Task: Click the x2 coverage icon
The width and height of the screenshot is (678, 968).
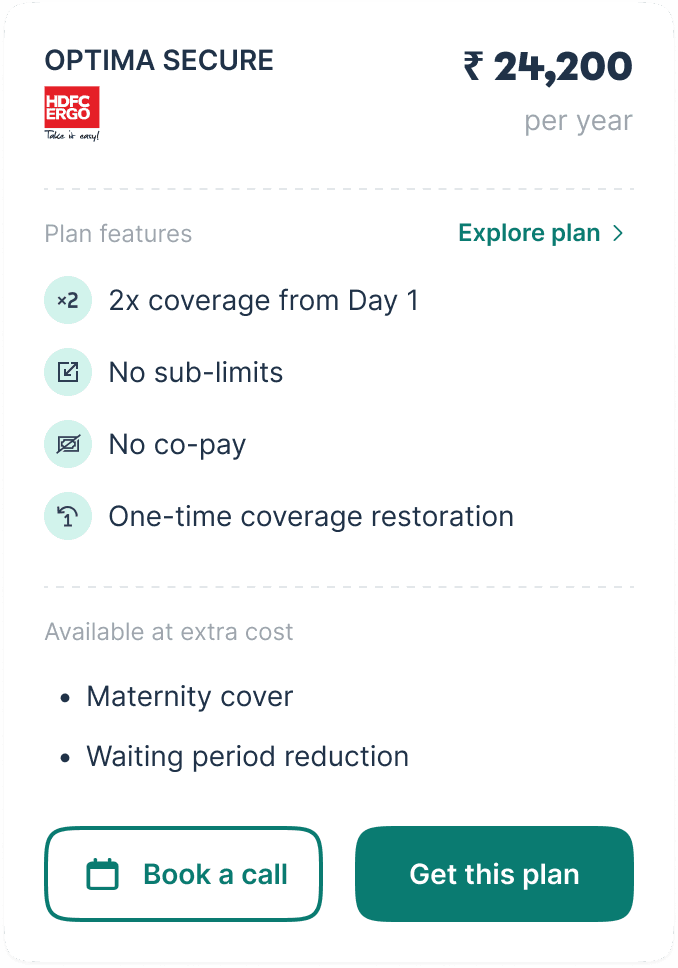Action: [68, 300]
